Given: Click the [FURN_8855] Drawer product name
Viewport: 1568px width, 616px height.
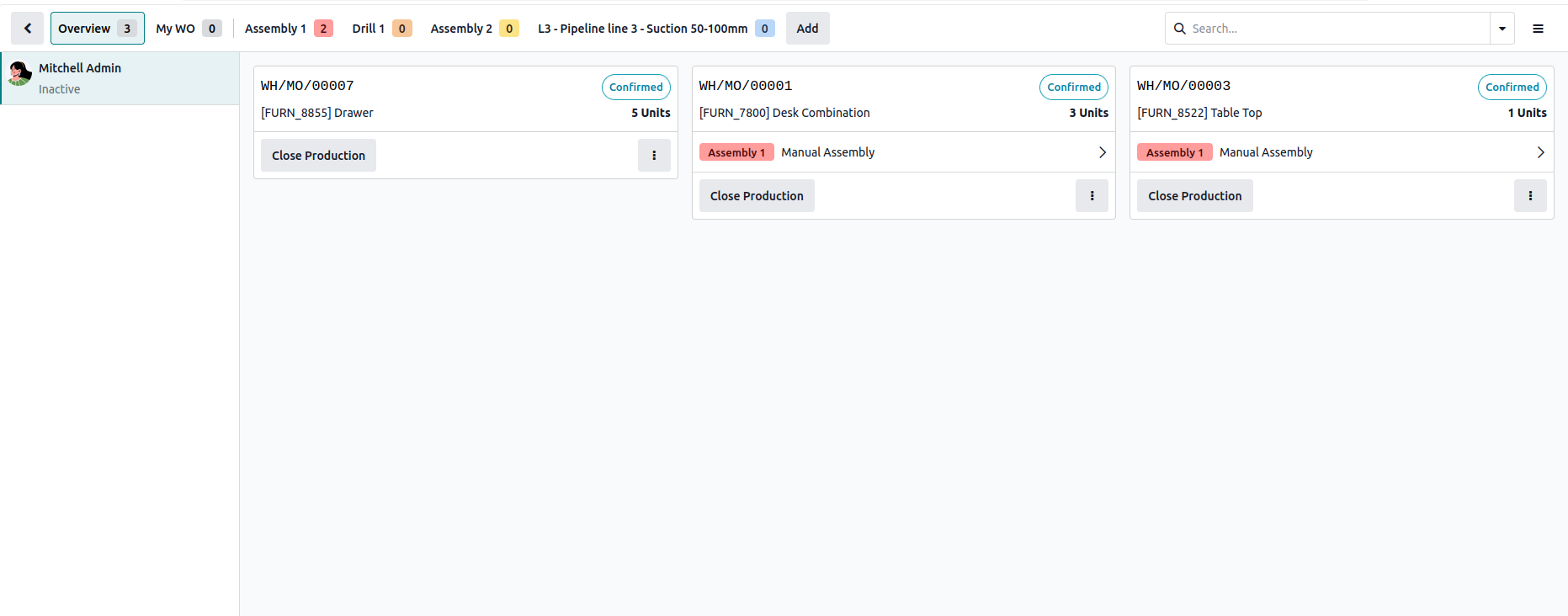Looking at the screenshot, I should tap(317, 113).
